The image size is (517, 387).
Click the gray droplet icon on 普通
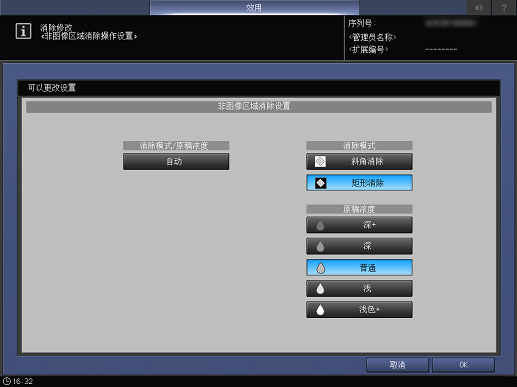click(x=320, y=268)
